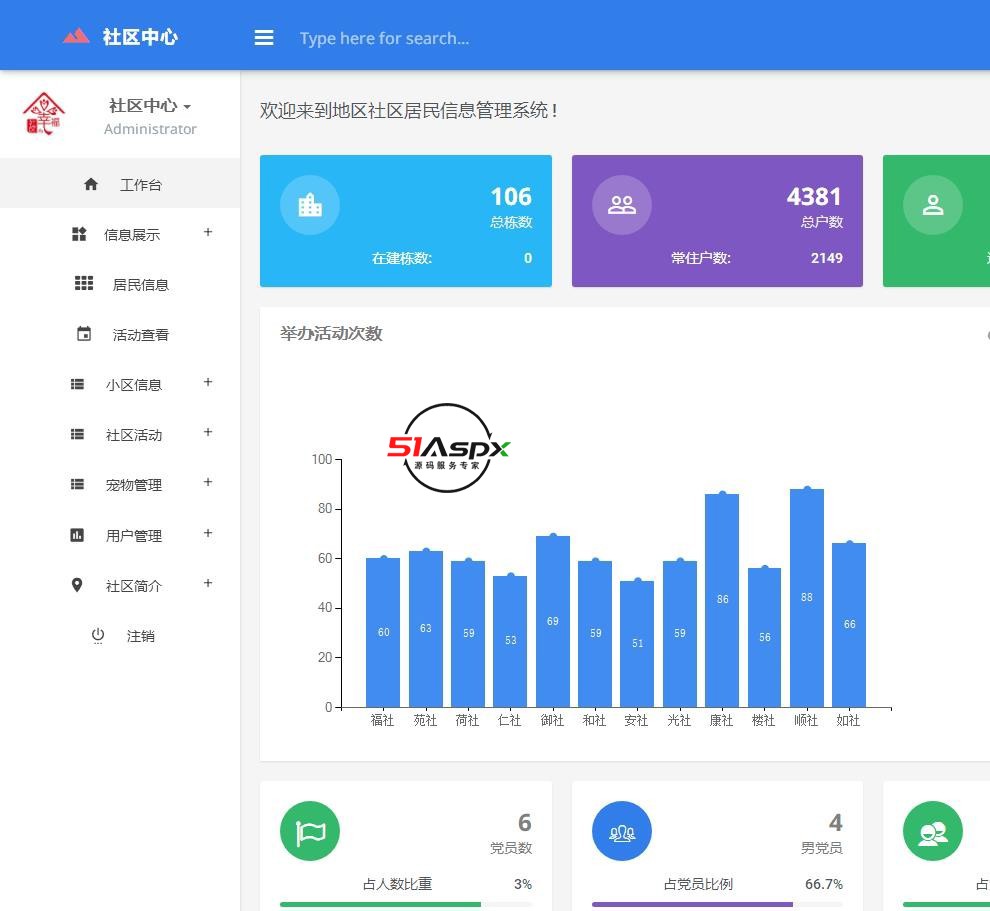Click the dashboard icon beside 信息展示
The width and height of the screenshot is (990, 911).
[x=79, y=234]
